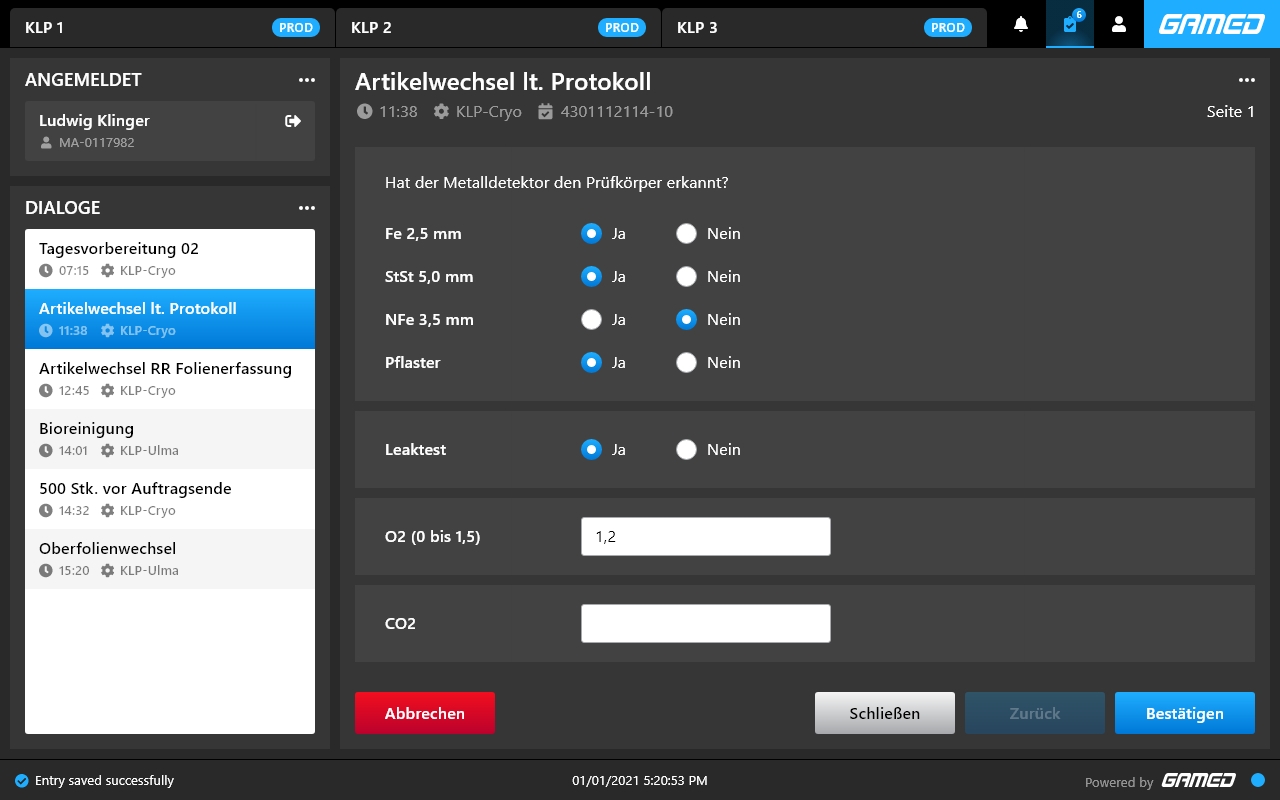Switch to the KLP 2 tab
The height and width of the screenshot is (800, 1280).
point(498,27)
